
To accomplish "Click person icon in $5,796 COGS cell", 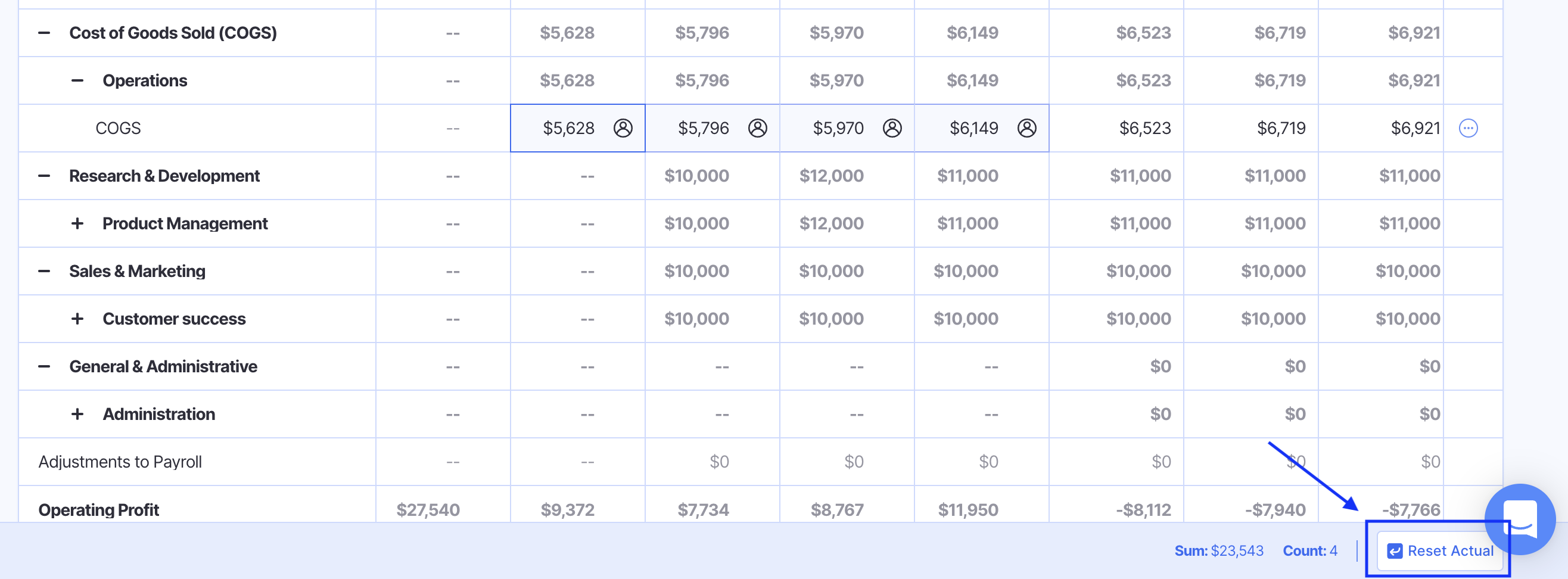I will pos(757,128).
